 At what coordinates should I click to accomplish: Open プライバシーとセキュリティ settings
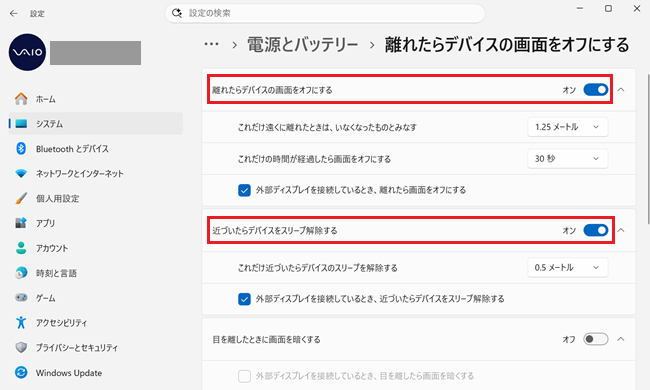click(96, 347)
